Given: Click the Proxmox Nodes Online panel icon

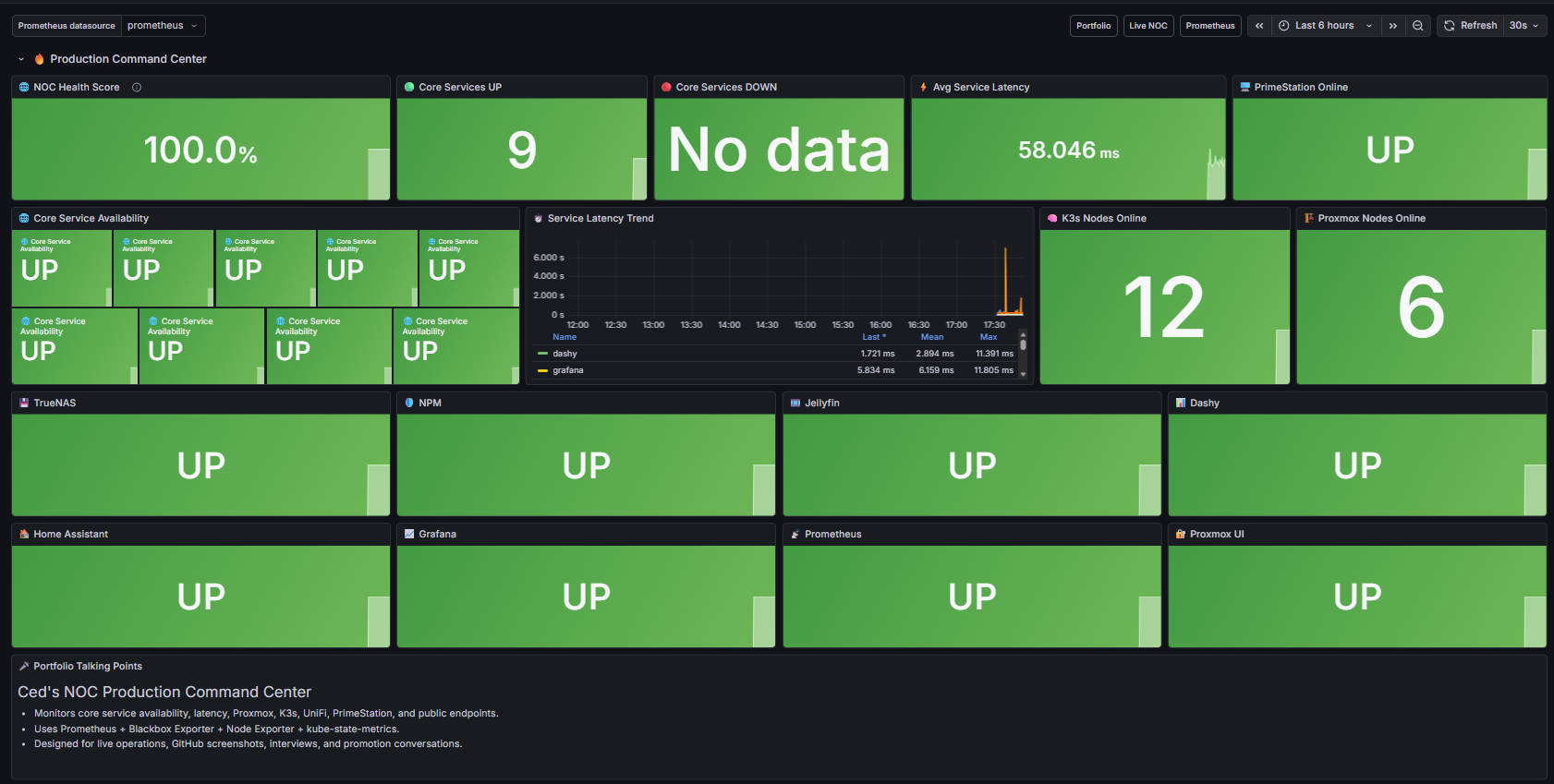Looking at the screenshot, I should tap(1309, 218).
